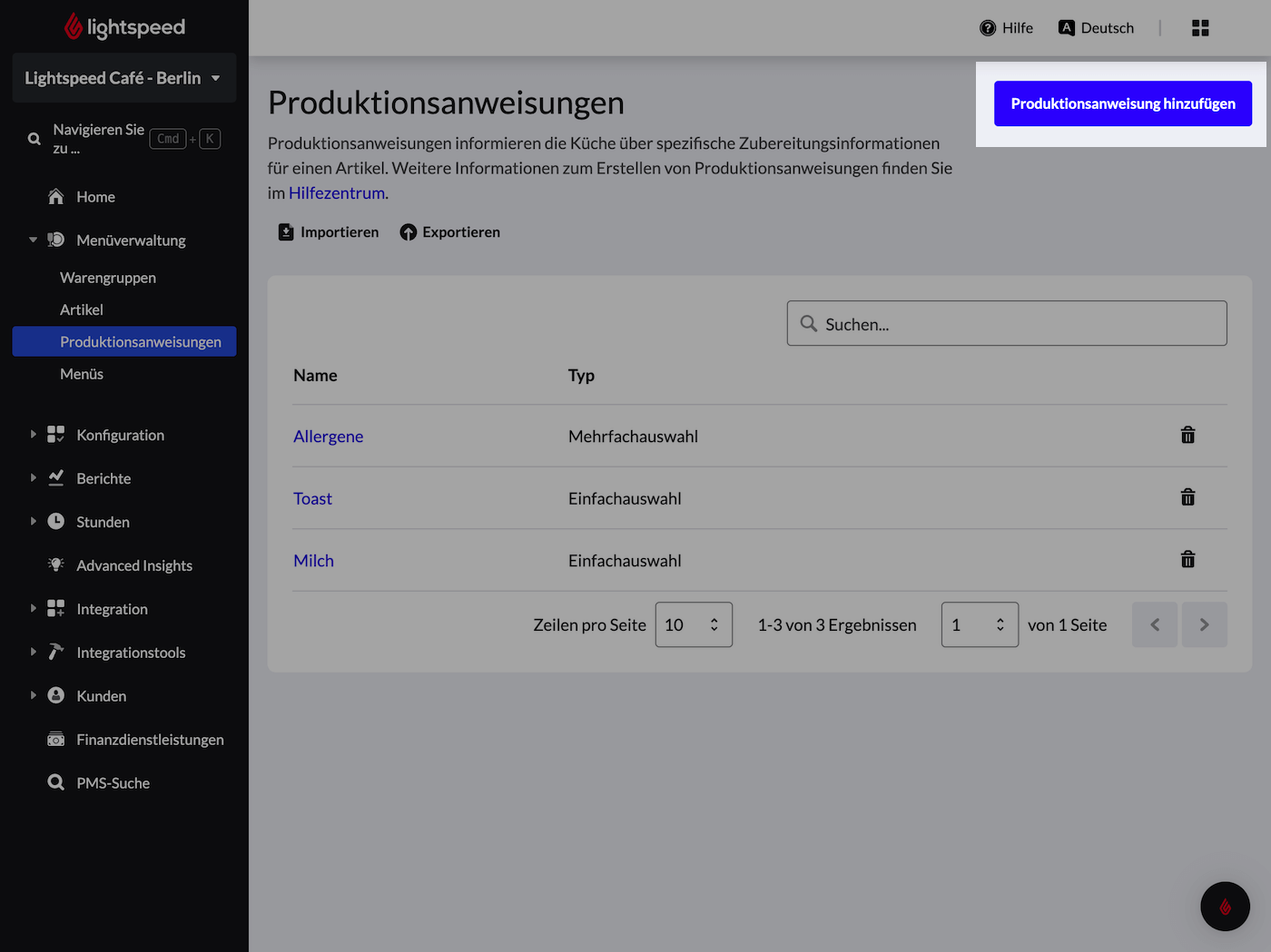Open the page number selector
The height and width of the screenshot is (952, 1271).
(980, 624)
